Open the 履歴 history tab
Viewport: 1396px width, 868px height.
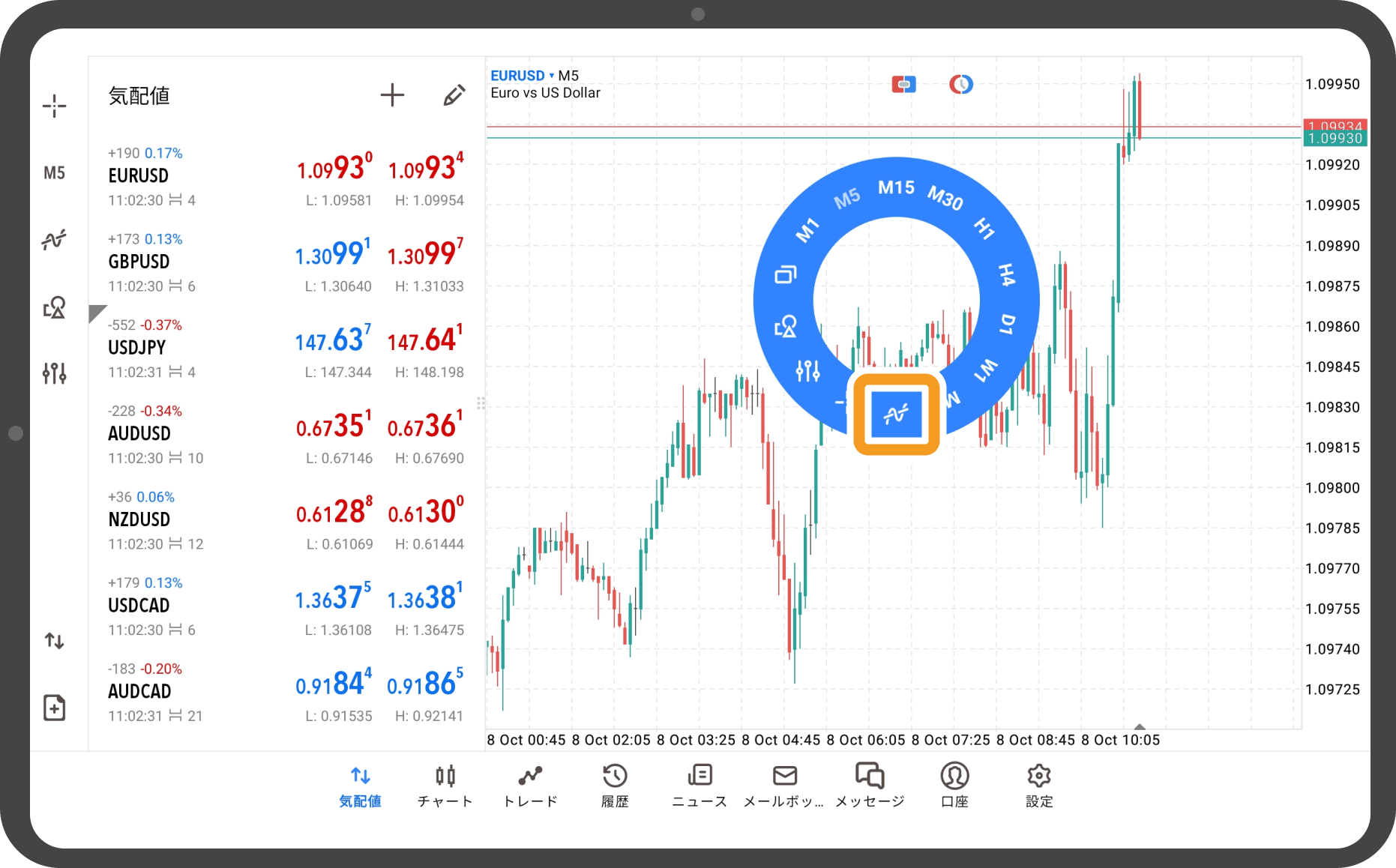[x=615, y=786]
